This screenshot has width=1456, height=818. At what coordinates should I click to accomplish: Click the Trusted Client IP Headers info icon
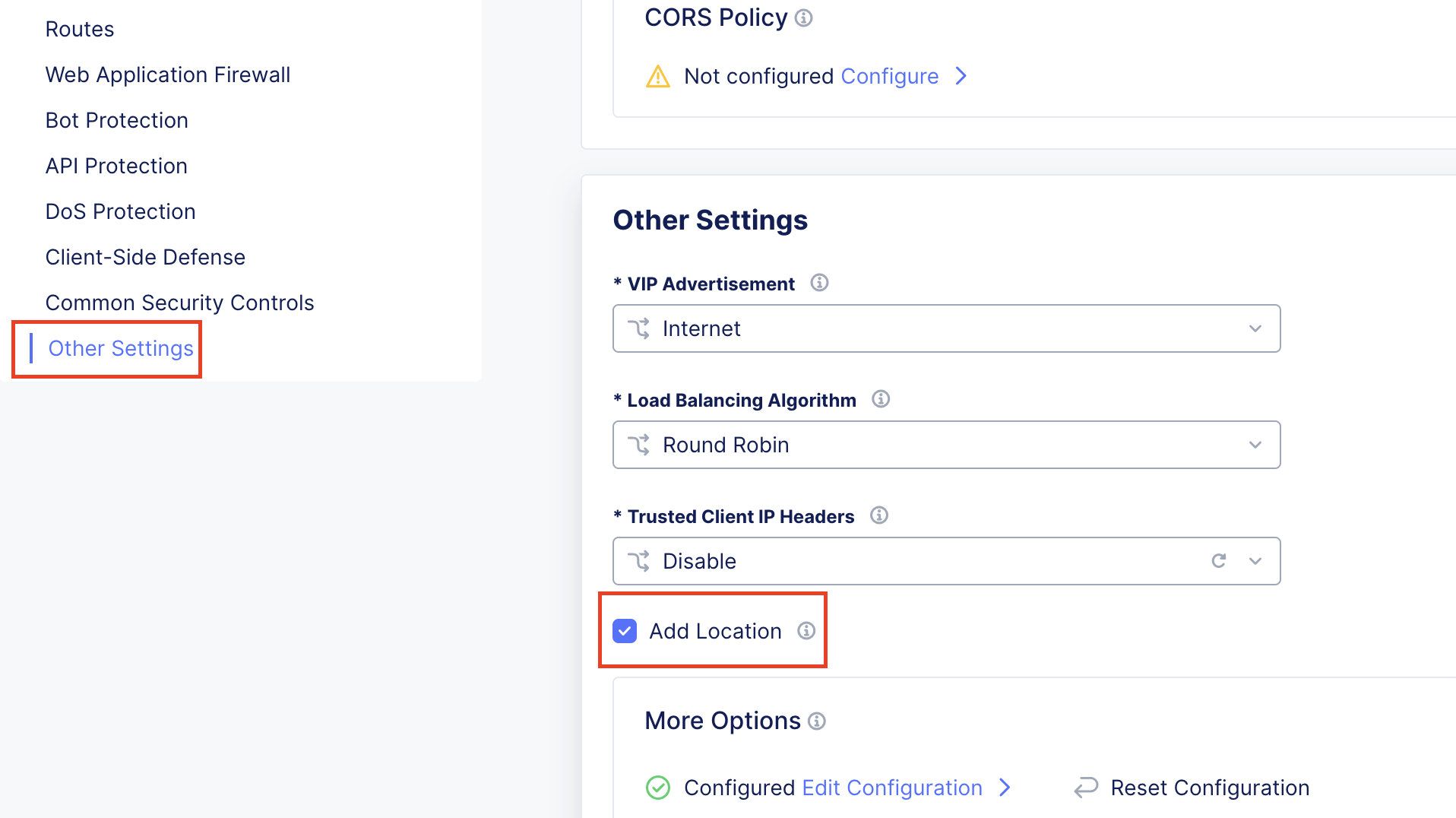879,515
